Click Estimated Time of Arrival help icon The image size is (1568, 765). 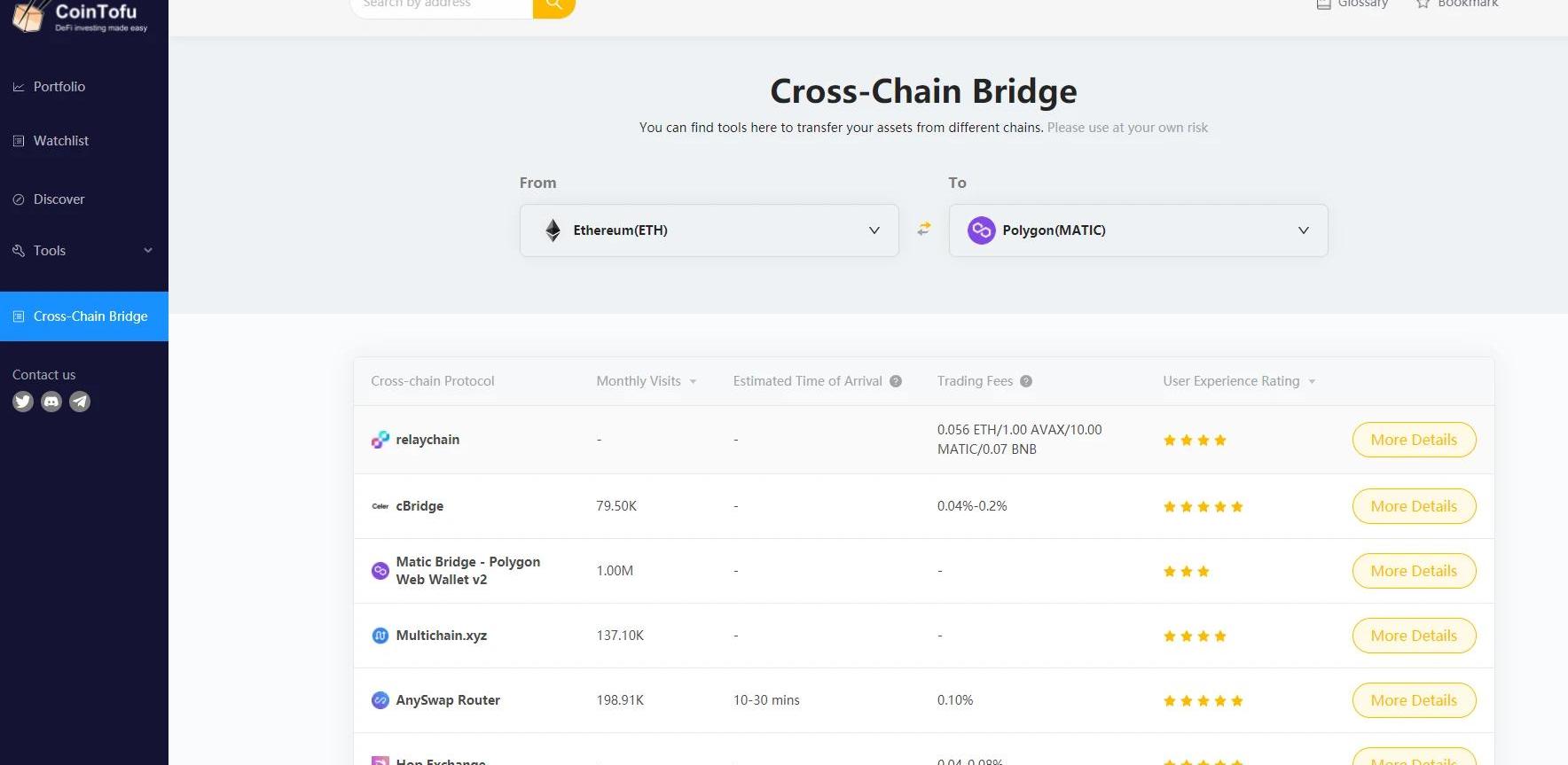coord(896,381)
